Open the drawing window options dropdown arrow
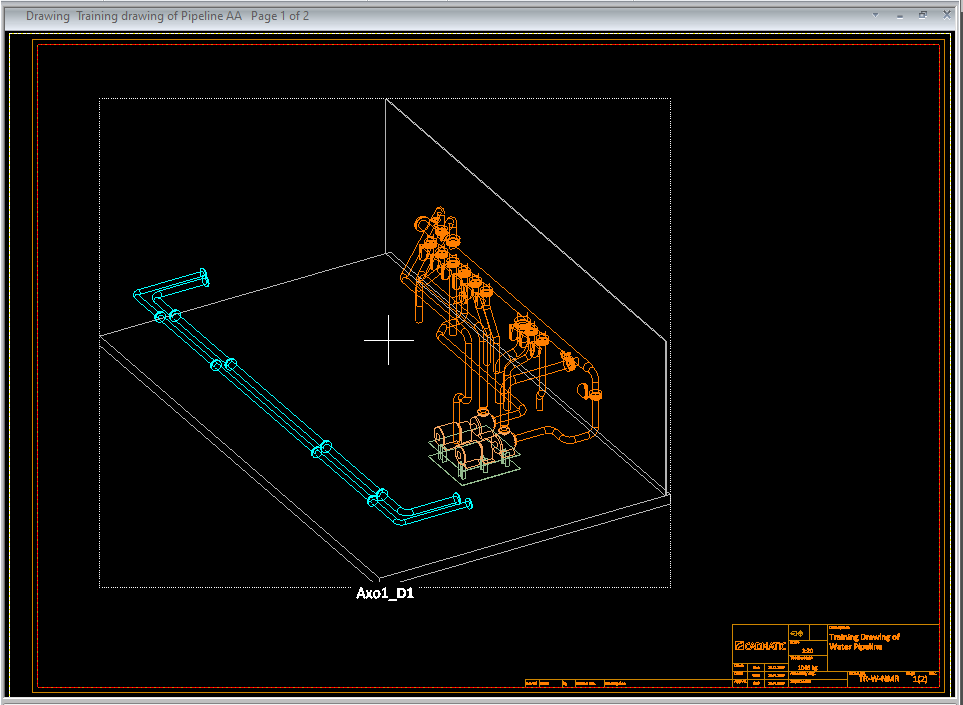 (x=875, y=15)
